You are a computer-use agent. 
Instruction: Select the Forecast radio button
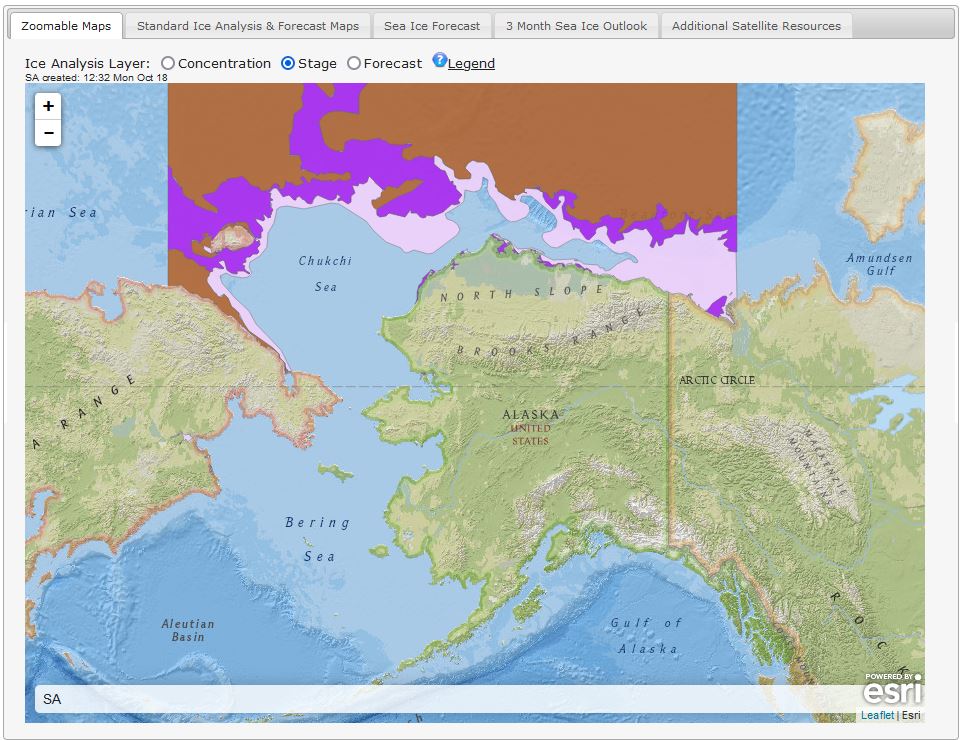(354, 64)
